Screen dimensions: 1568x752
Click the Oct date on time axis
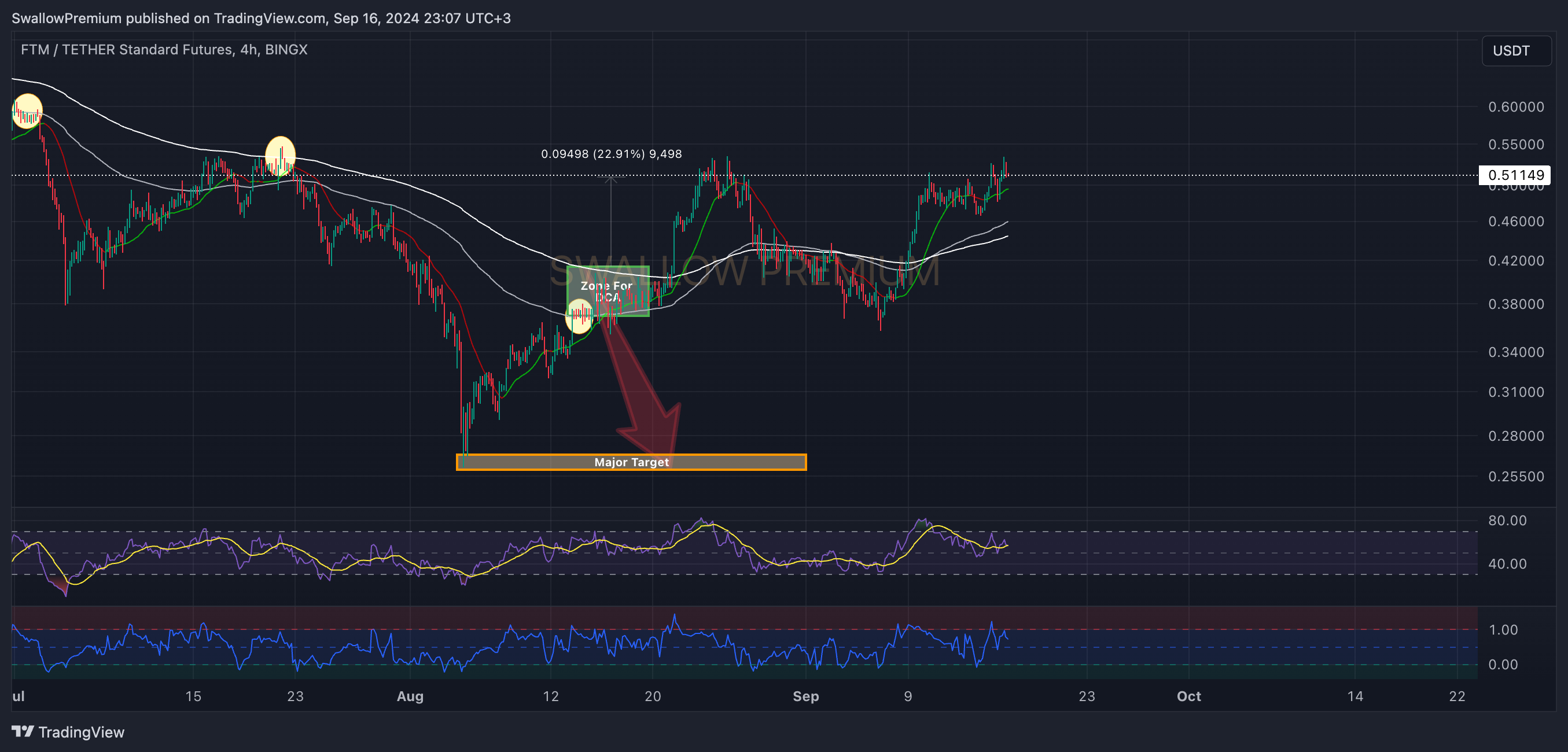[1188, 696]
